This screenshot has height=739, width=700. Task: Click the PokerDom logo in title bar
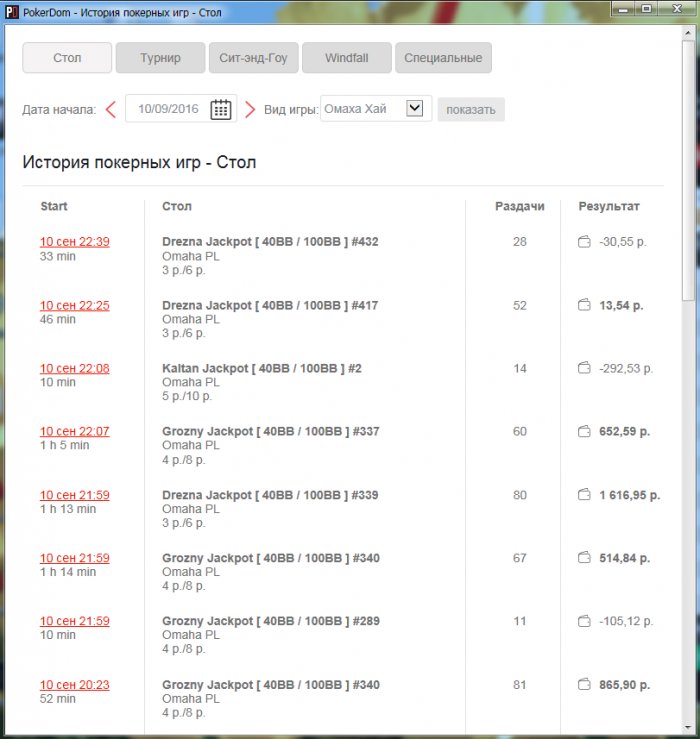12,12
